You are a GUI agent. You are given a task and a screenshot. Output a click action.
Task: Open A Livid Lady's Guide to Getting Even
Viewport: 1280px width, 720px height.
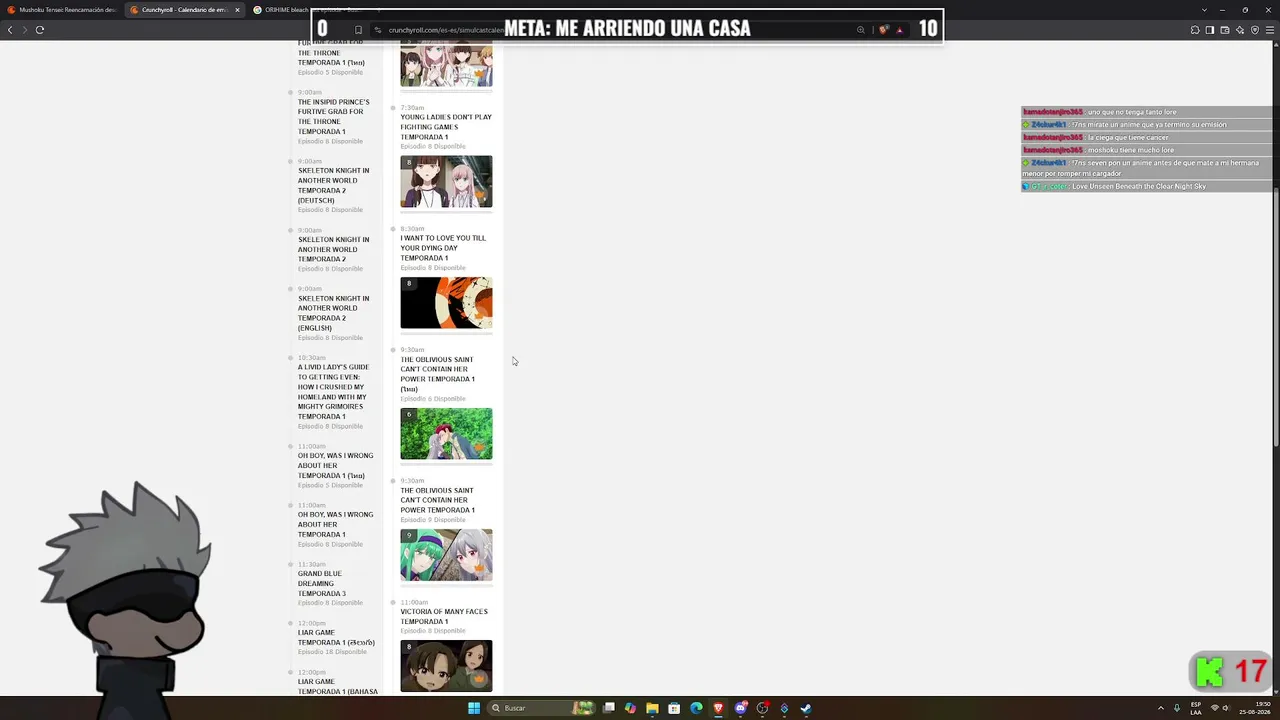coord(334,392)
